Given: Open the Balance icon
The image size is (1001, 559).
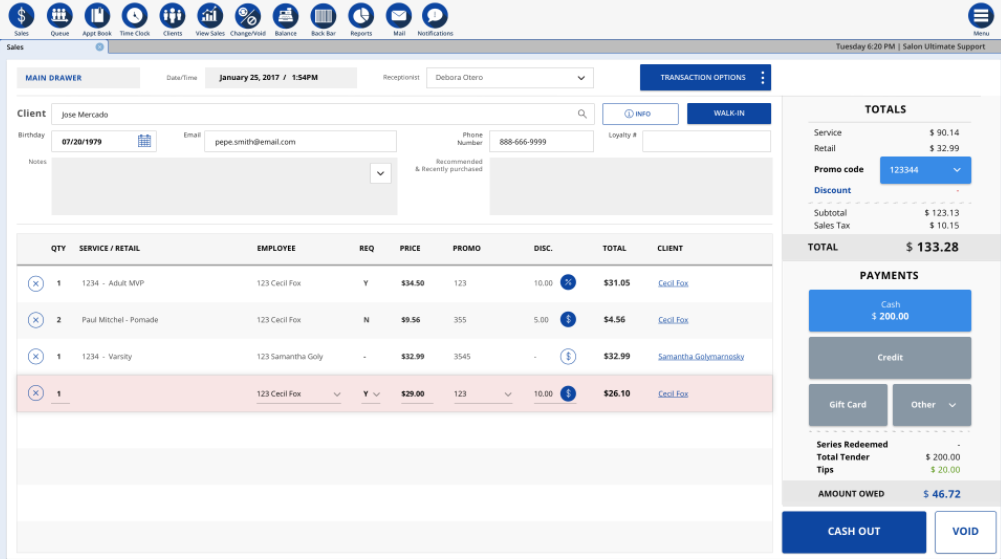Looking at the screenshot, I should click(285, 15).
